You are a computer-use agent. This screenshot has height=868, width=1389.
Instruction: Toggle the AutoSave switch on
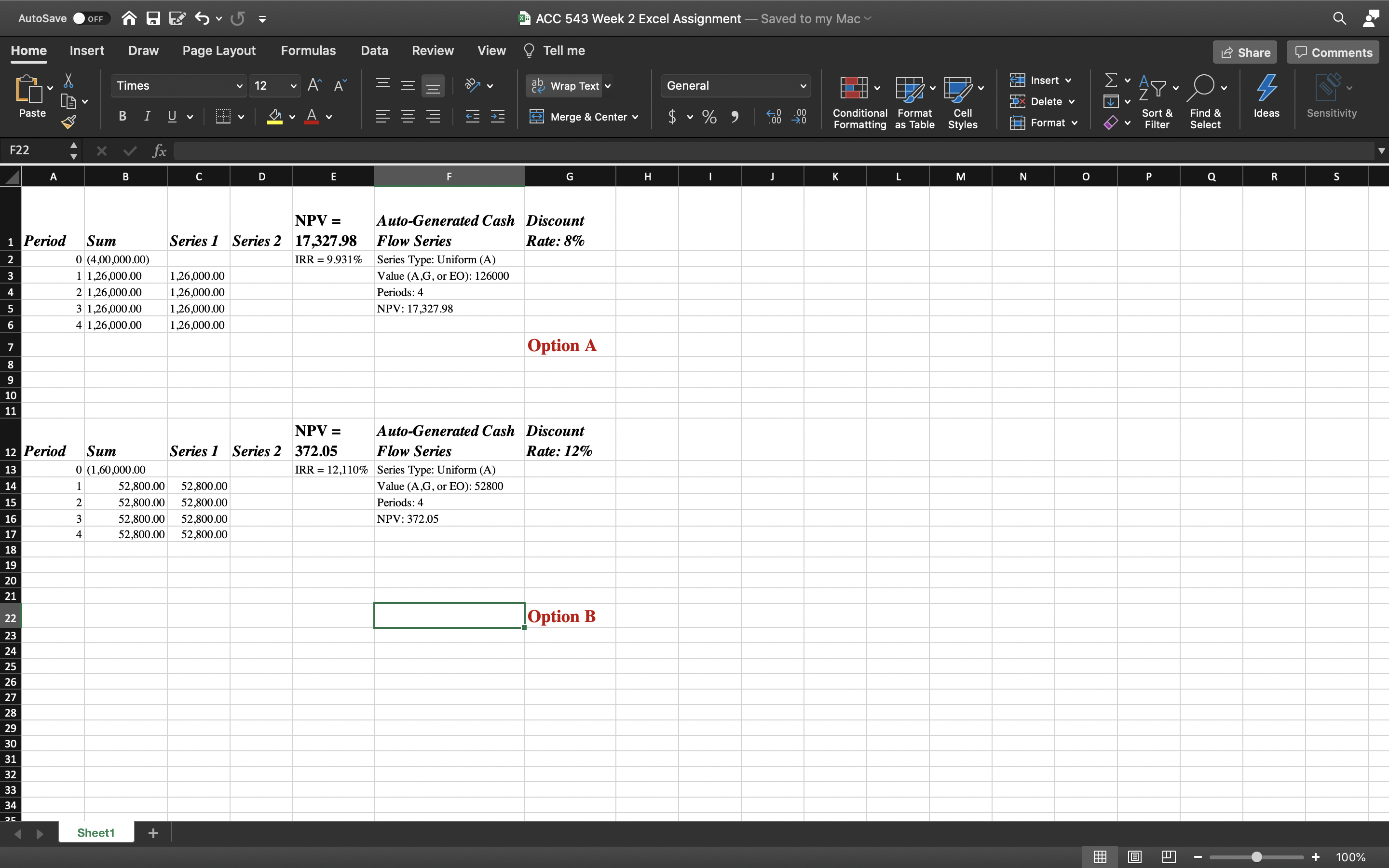pos(90,18)
